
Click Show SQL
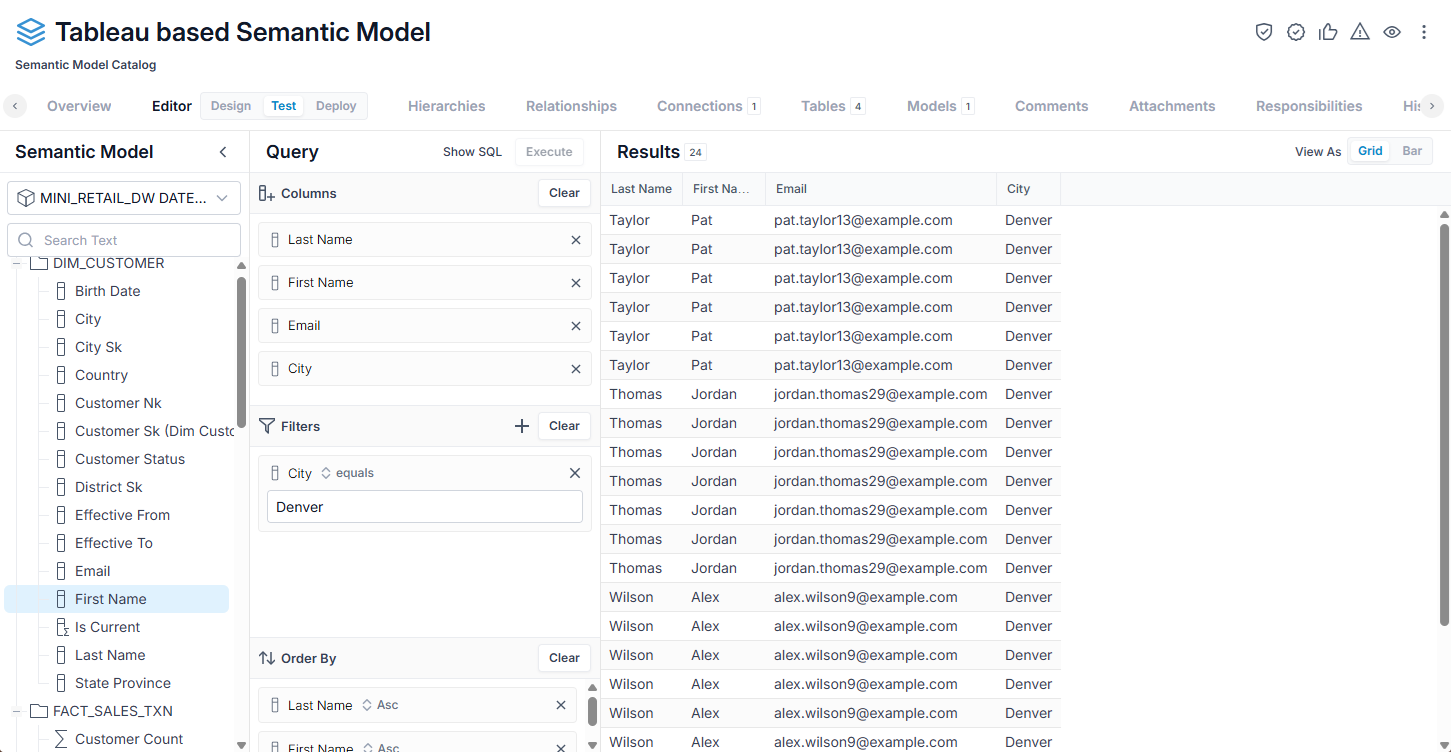(x=472, y=152)
